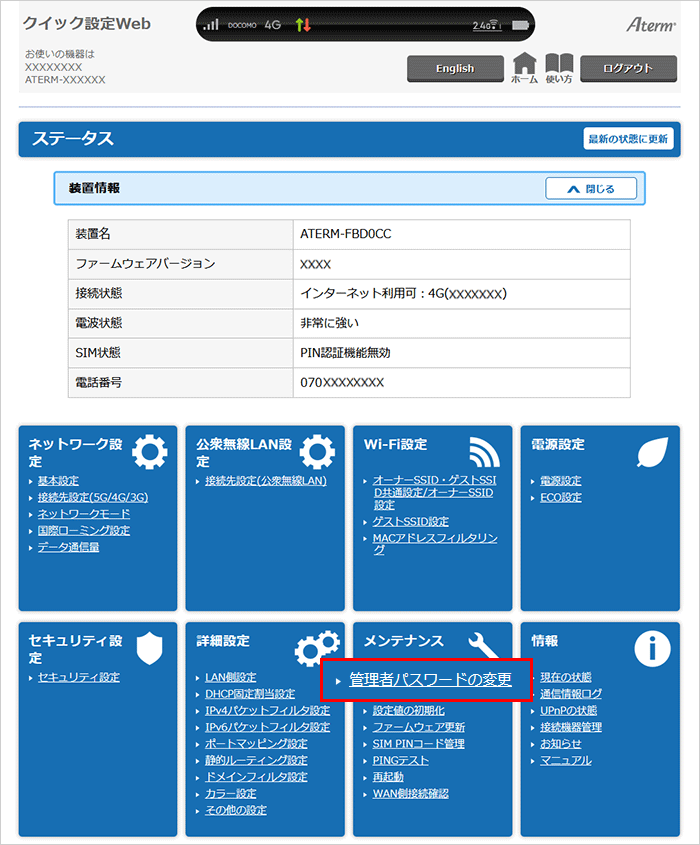Image resolution: width=700 pixels, height=845 pixels.
Task: Click the security settings shield icon
Action: pyautogui.click(x=149, y=648)
